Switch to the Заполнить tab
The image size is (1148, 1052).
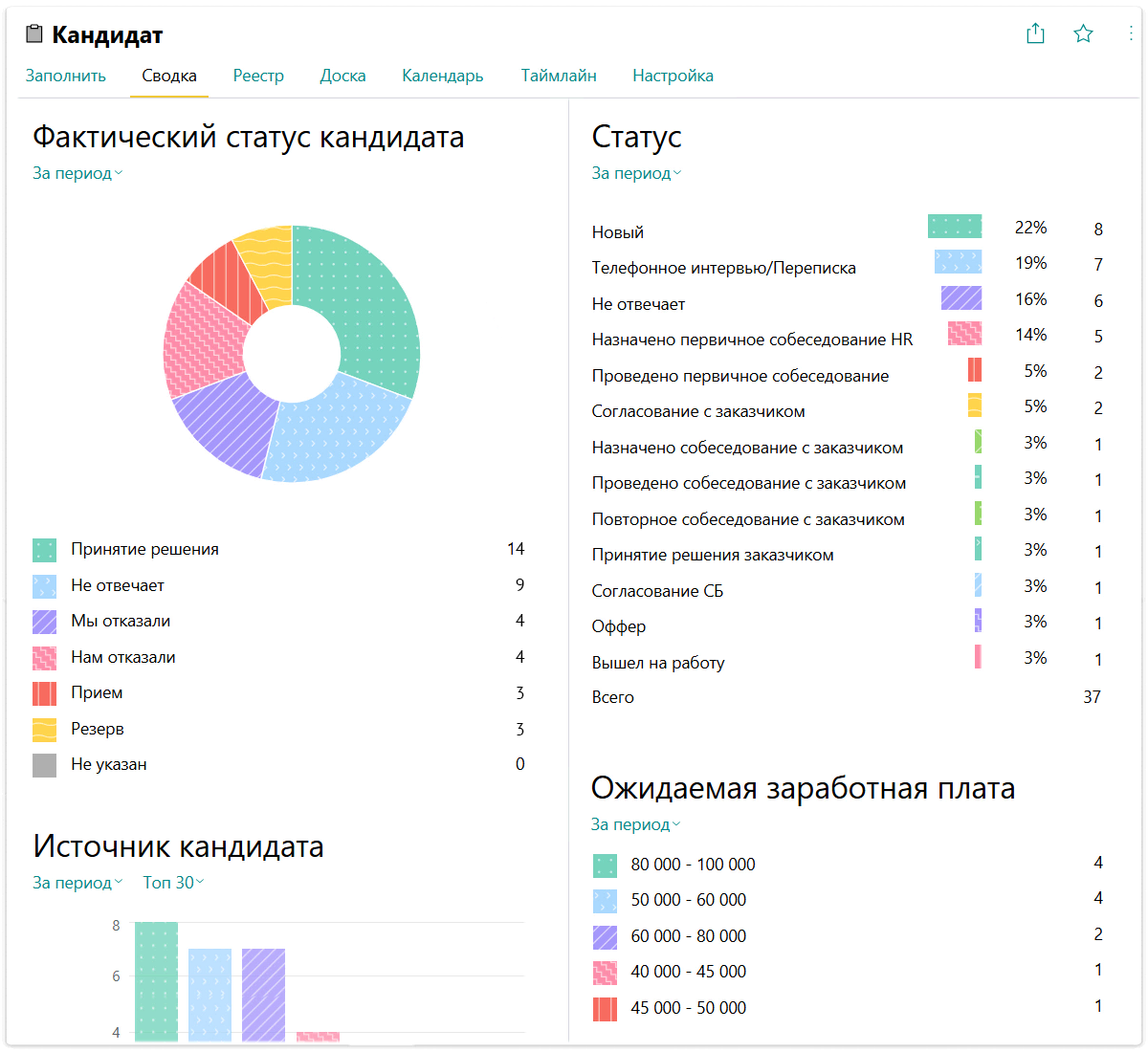[x=65, y=76]
